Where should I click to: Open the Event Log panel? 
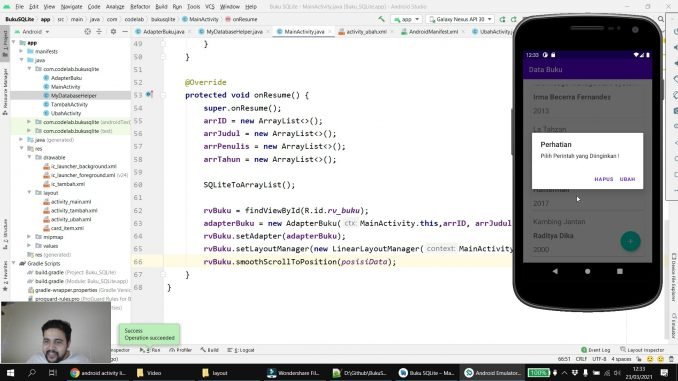coord(595,350)
